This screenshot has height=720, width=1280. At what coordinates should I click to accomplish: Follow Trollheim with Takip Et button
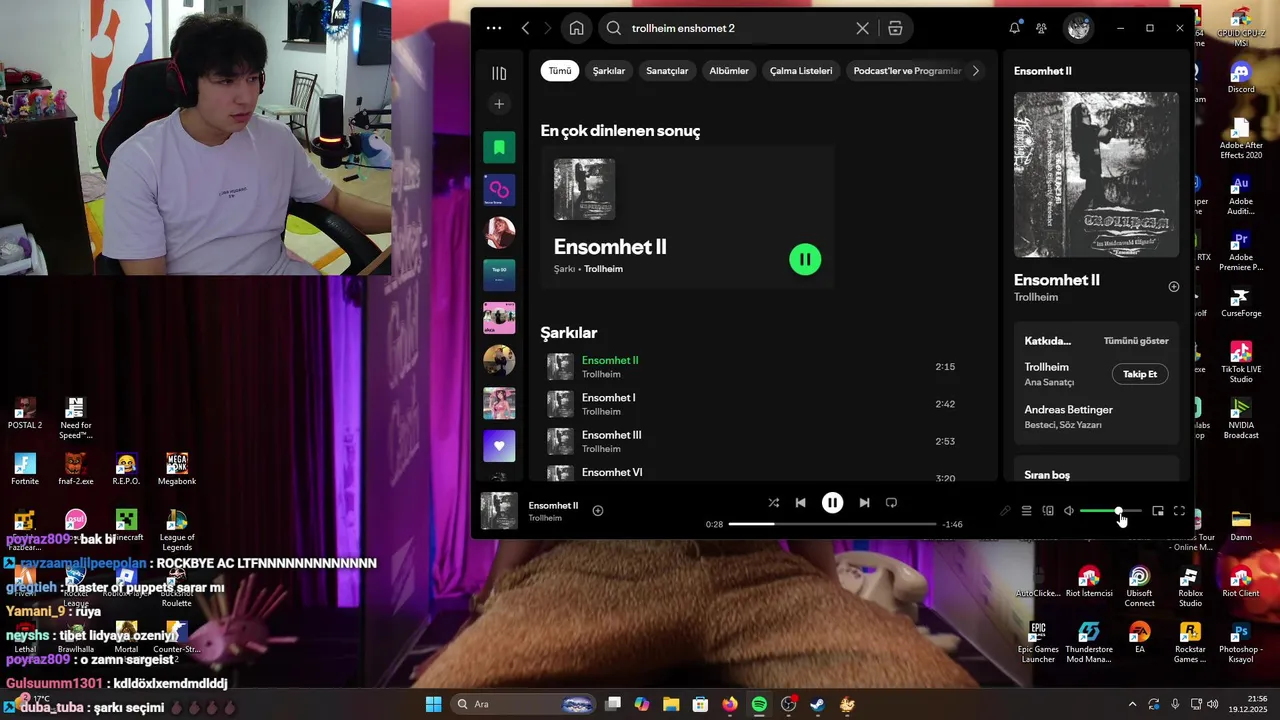point(1140,374)
